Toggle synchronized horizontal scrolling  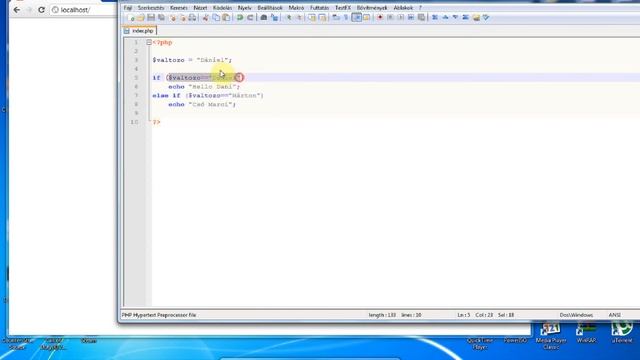tap(322, 18)
